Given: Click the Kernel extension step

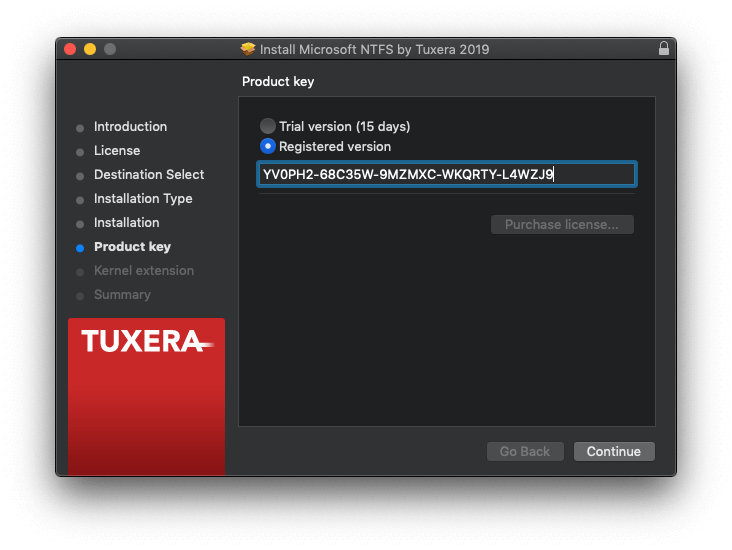Looking at the screenshot, I should [144, 271].
